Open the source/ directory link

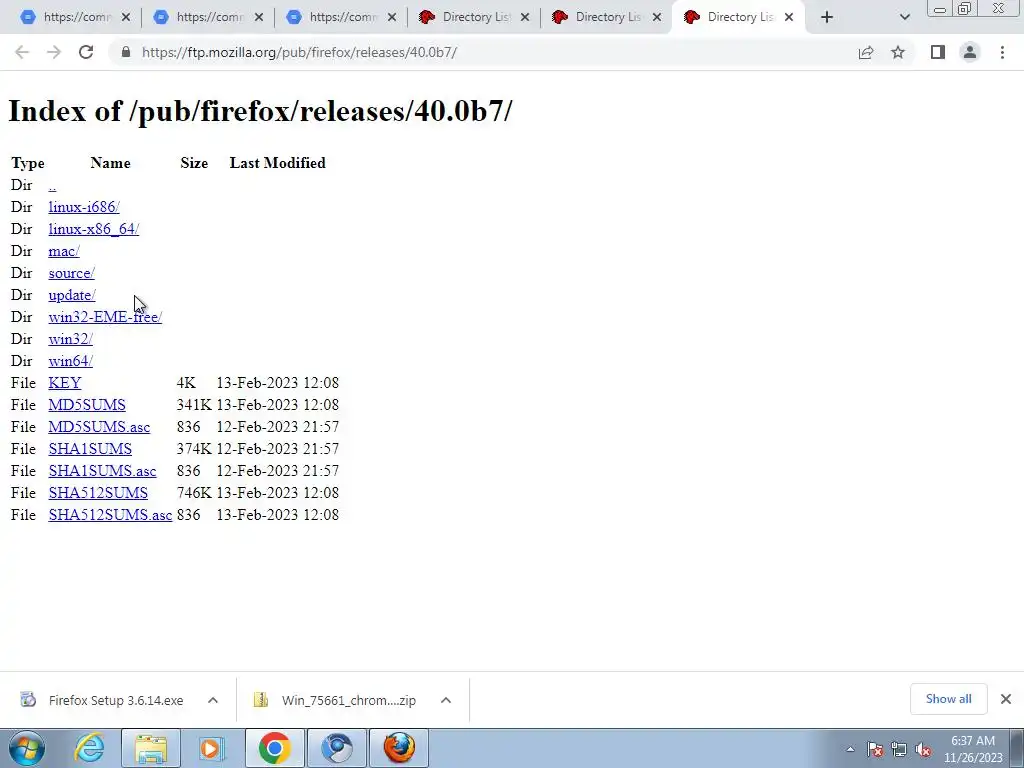71,273
